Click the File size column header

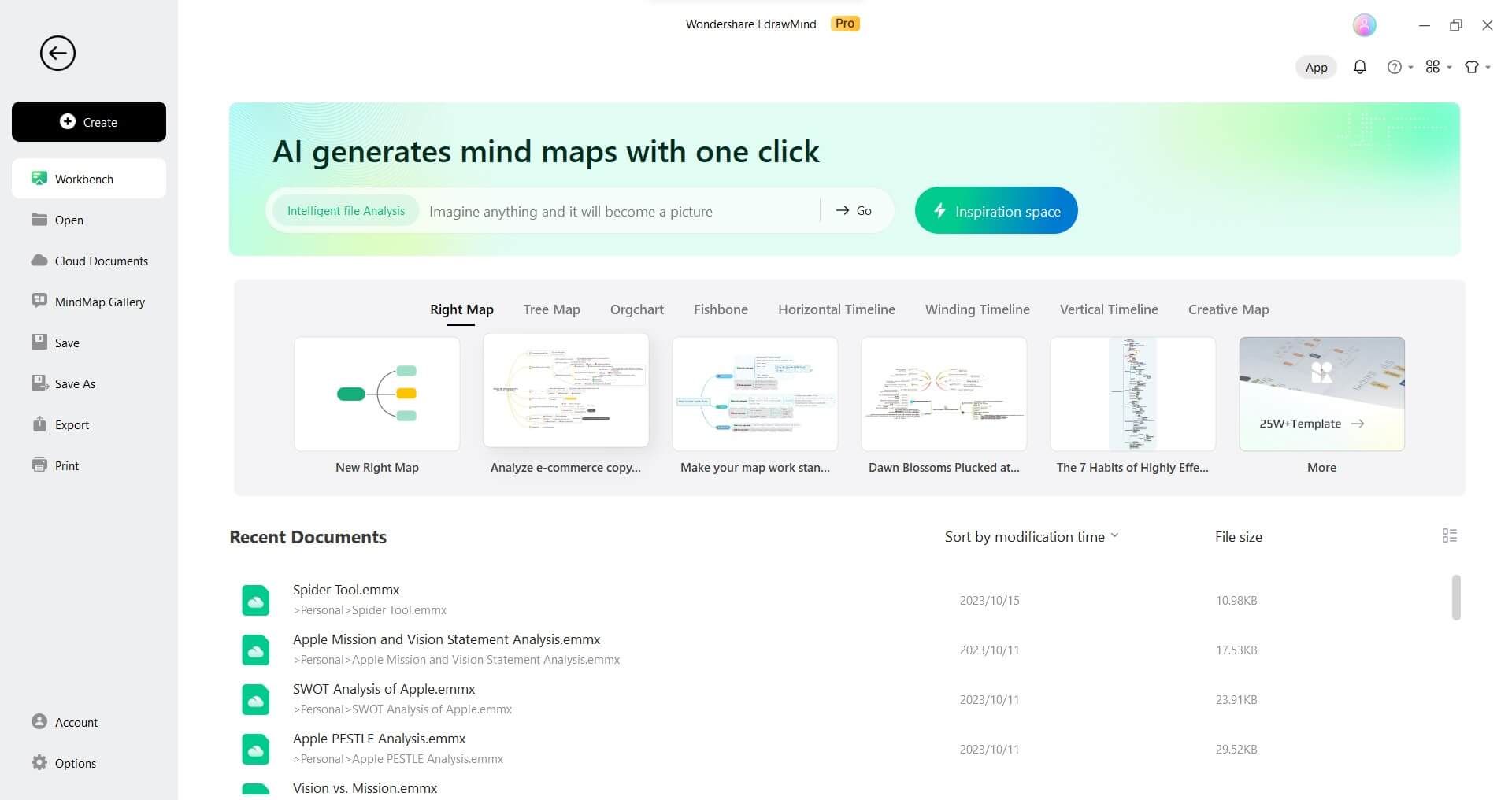click(1238, 536)
